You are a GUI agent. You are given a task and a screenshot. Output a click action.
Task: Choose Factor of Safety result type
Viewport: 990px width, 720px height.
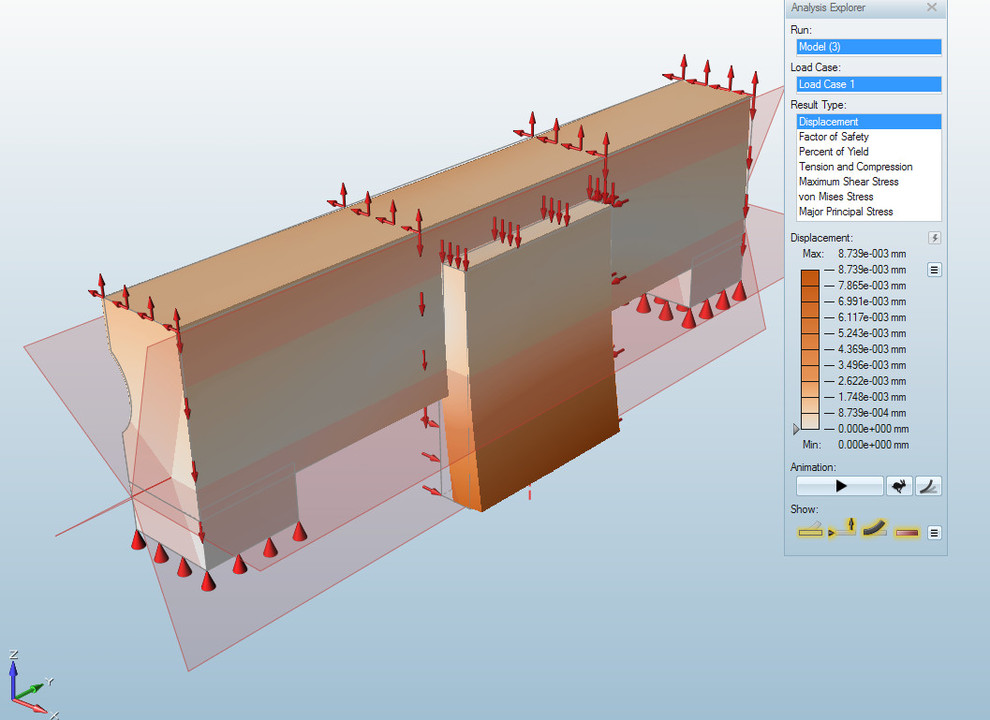click(833, 137)
